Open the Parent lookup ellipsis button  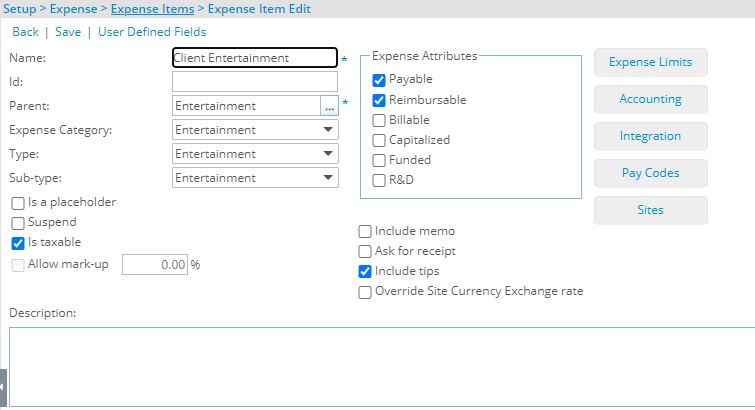coord(329,106)
